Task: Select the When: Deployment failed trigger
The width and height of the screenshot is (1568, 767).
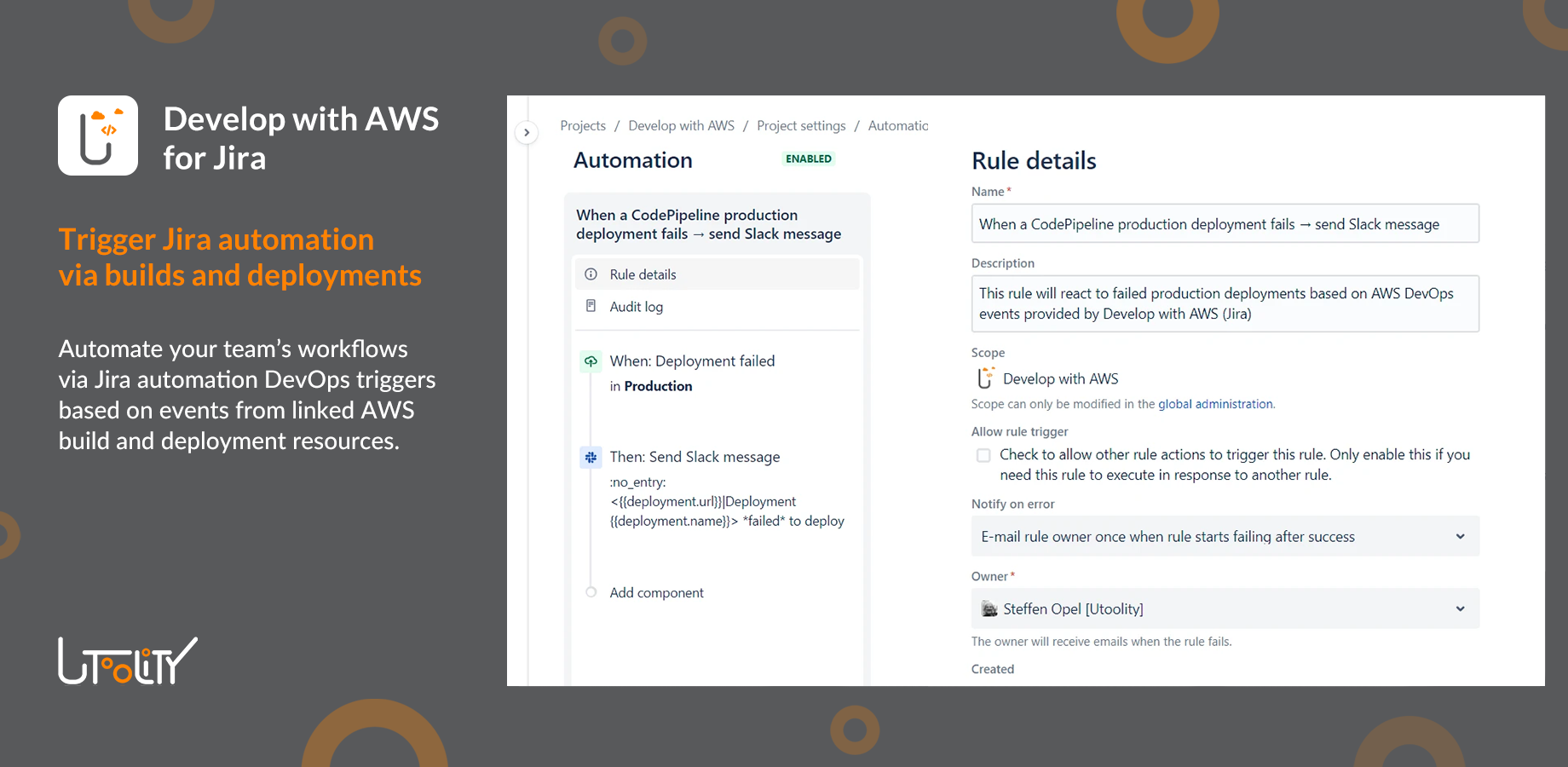Action: [692, 361]
